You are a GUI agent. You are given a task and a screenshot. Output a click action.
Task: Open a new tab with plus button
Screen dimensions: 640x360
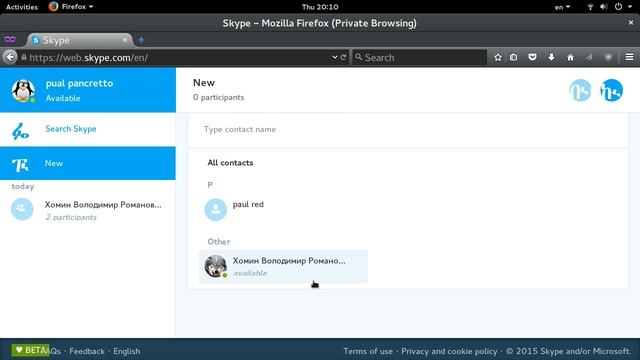(x=141, y=40)
